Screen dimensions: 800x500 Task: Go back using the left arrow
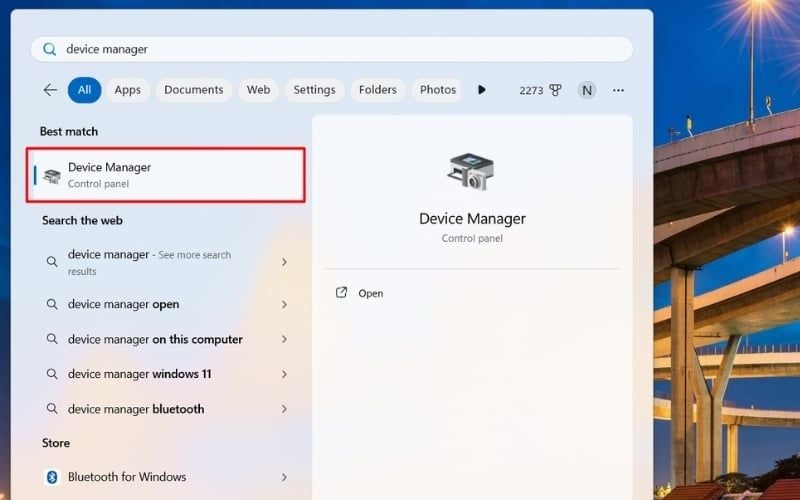coord(50,90)
